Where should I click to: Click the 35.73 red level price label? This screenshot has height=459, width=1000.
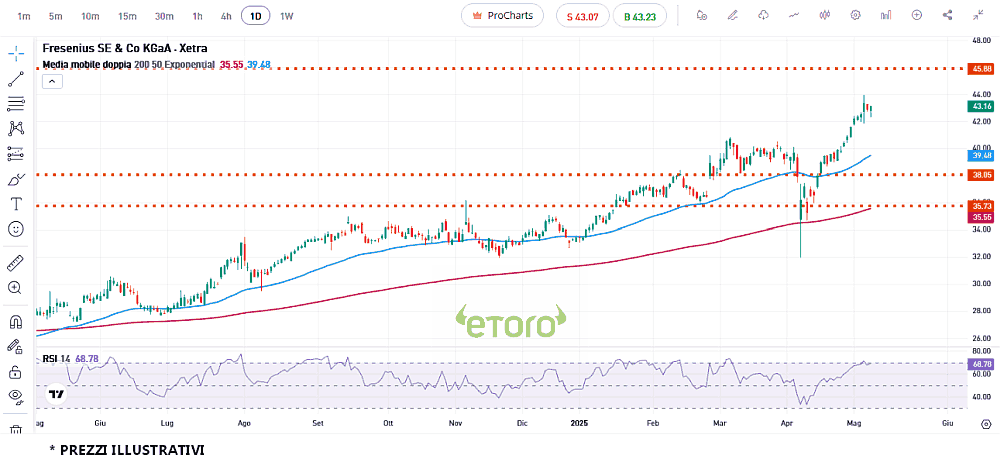coord(981,206)
